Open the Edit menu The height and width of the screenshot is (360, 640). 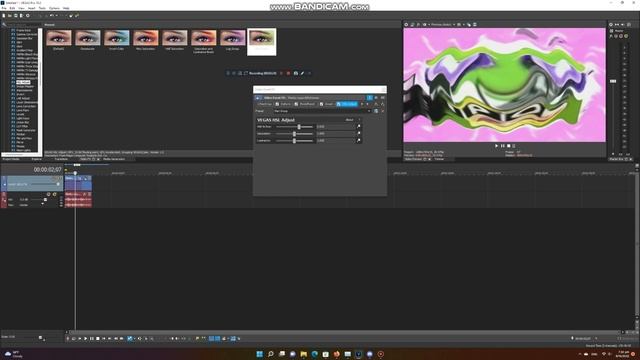(12, 8)
